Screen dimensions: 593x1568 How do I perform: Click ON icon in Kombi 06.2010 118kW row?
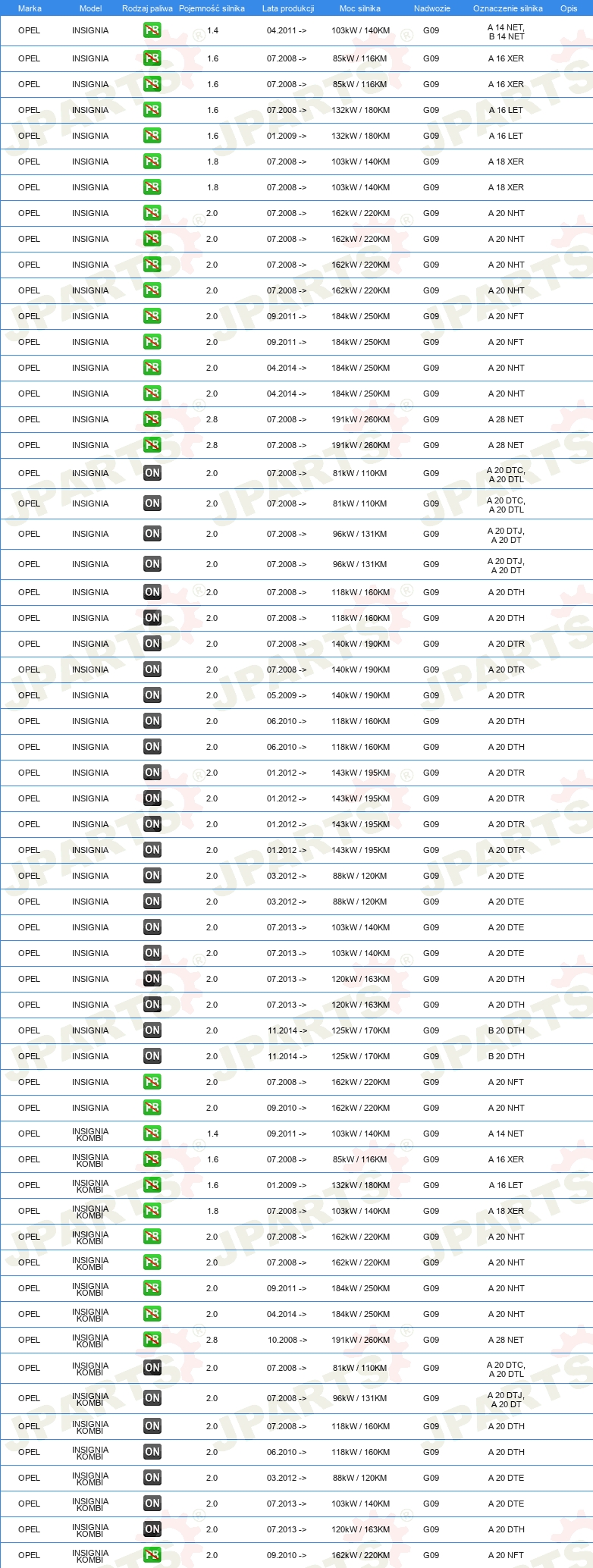coord(152,1452)
